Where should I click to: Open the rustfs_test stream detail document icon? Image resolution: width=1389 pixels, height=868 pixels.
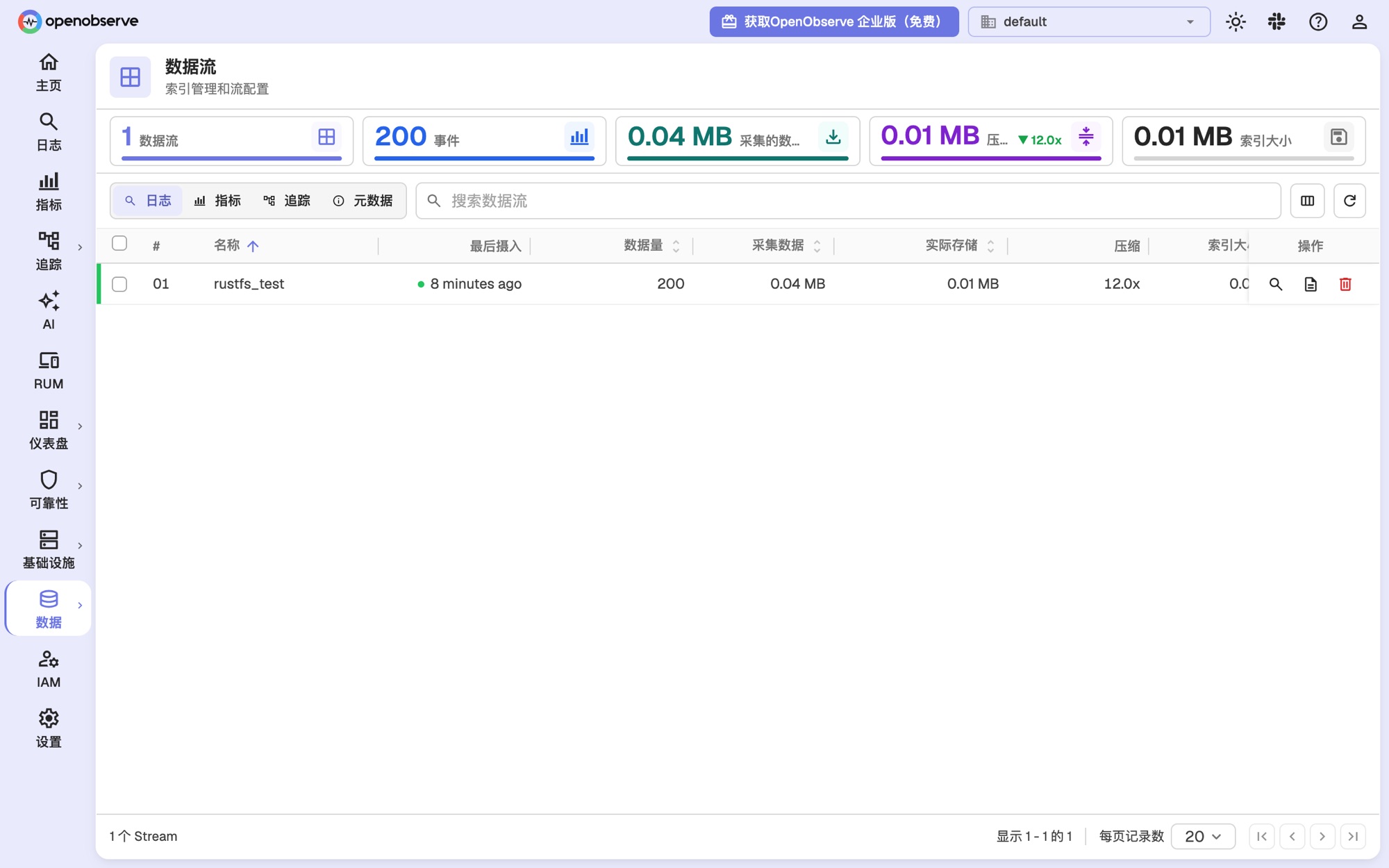(1311, 284)
